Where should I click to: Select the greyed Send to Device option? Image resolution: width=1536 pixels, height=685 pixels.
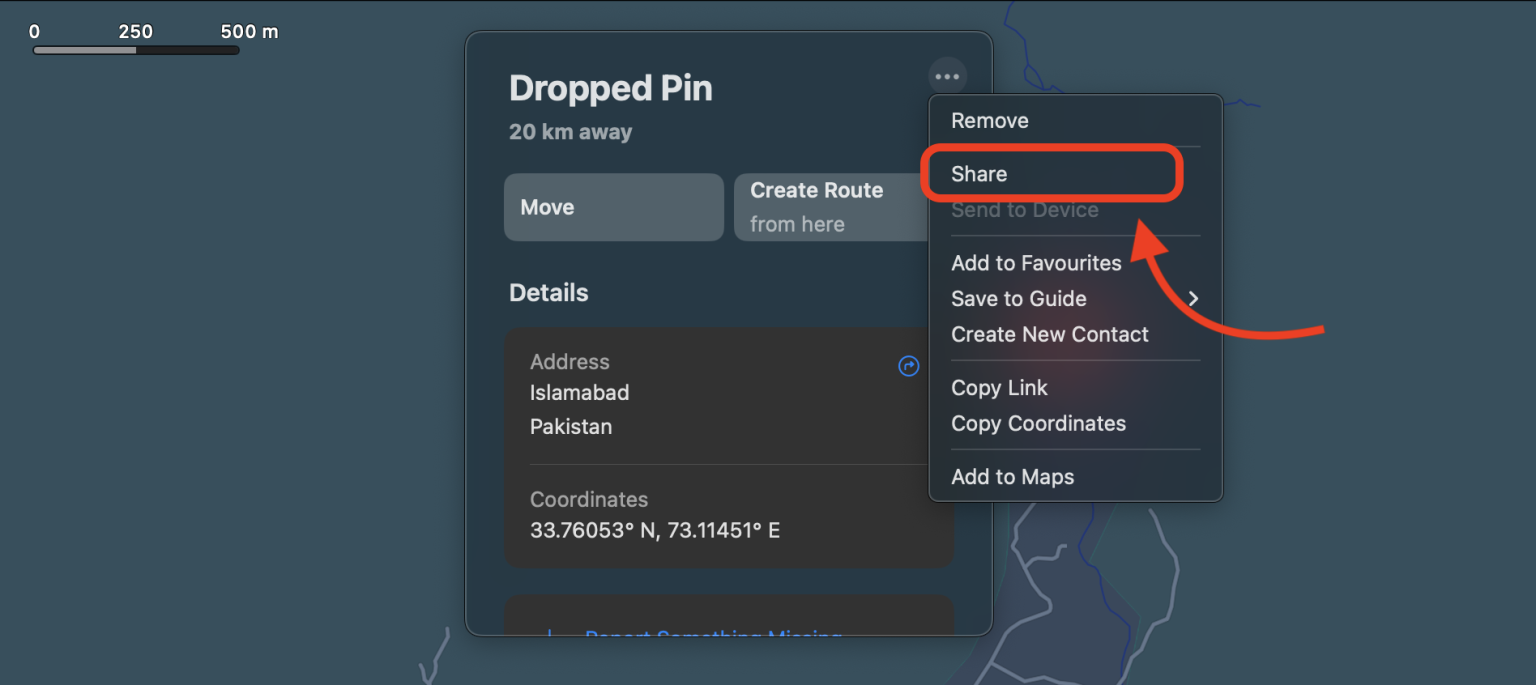pos(1025,209)
